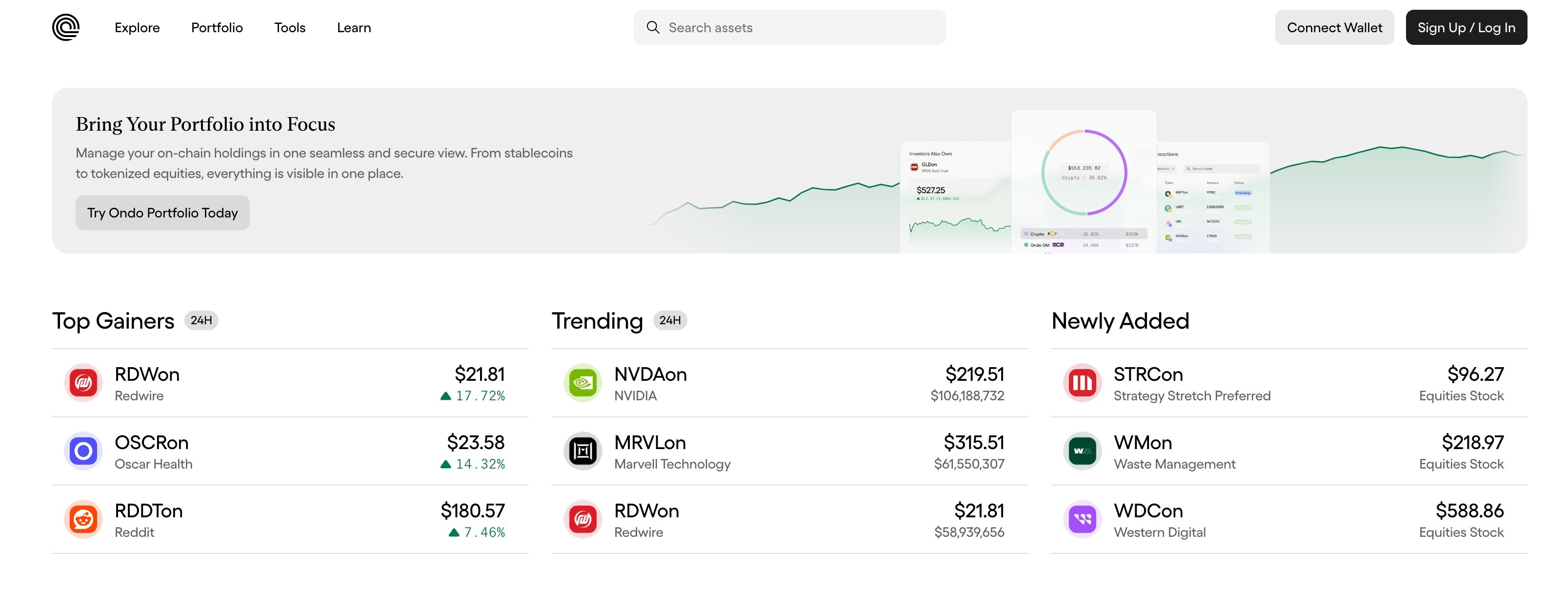Click the Connect Wallet button
Viewport: 1568px width, 589px height.
click(1334, 27)
